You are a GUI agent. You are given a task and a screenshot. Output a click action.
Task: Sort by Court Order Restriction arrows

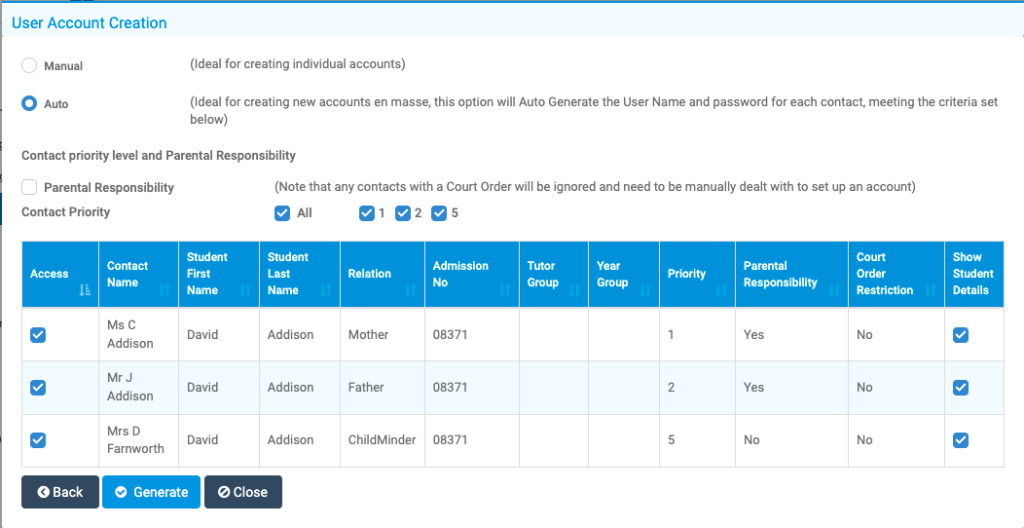pos(931,291)
